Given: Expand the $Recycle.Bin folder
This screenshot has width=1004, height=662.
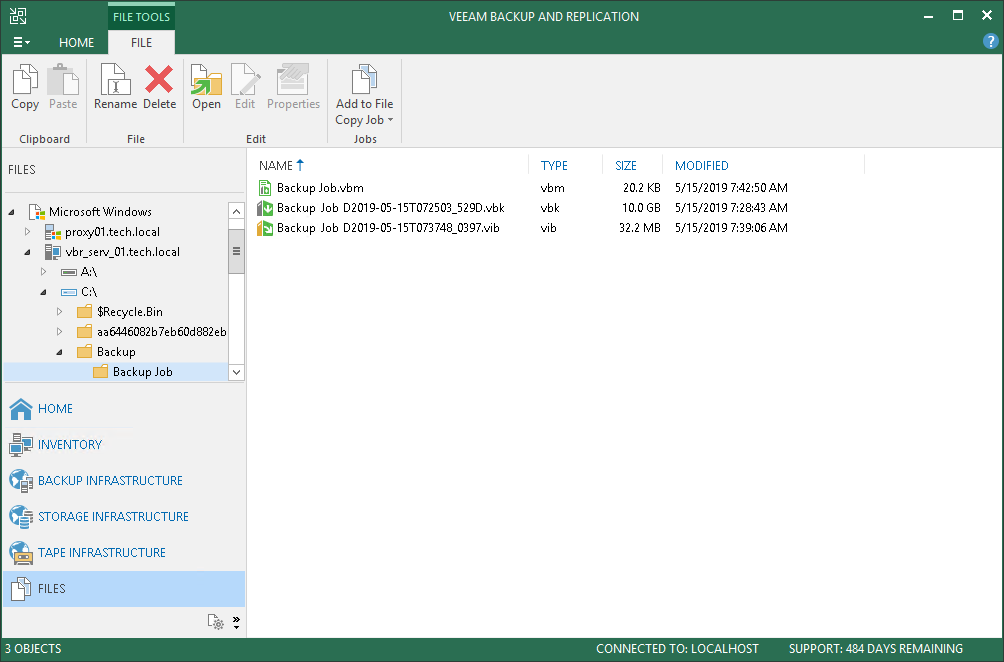Looking at the screenshot, I should [60, 312].
